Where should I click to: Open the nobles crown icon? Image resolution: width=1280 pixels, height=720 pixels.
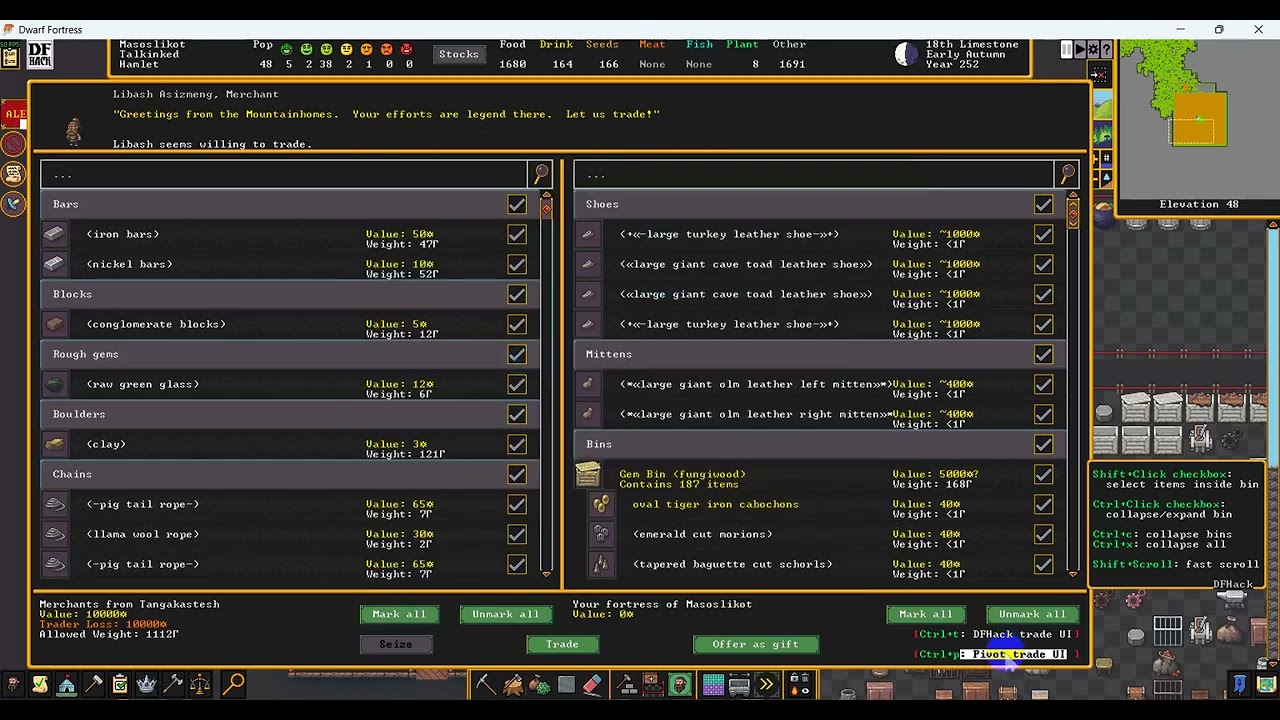pos(147,685)
